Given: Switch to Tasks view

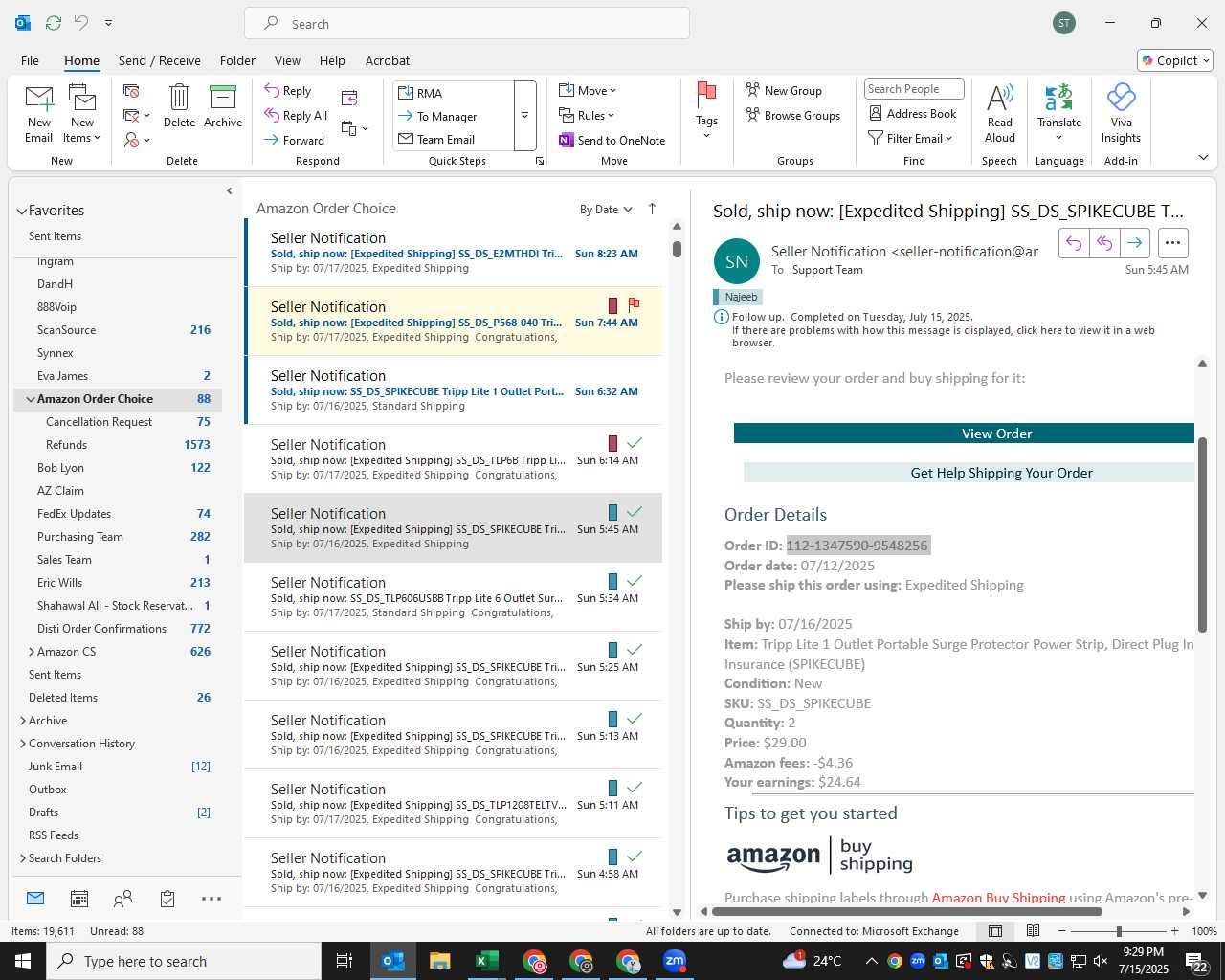Looking at the screenshot, I should tap(167, 899).
